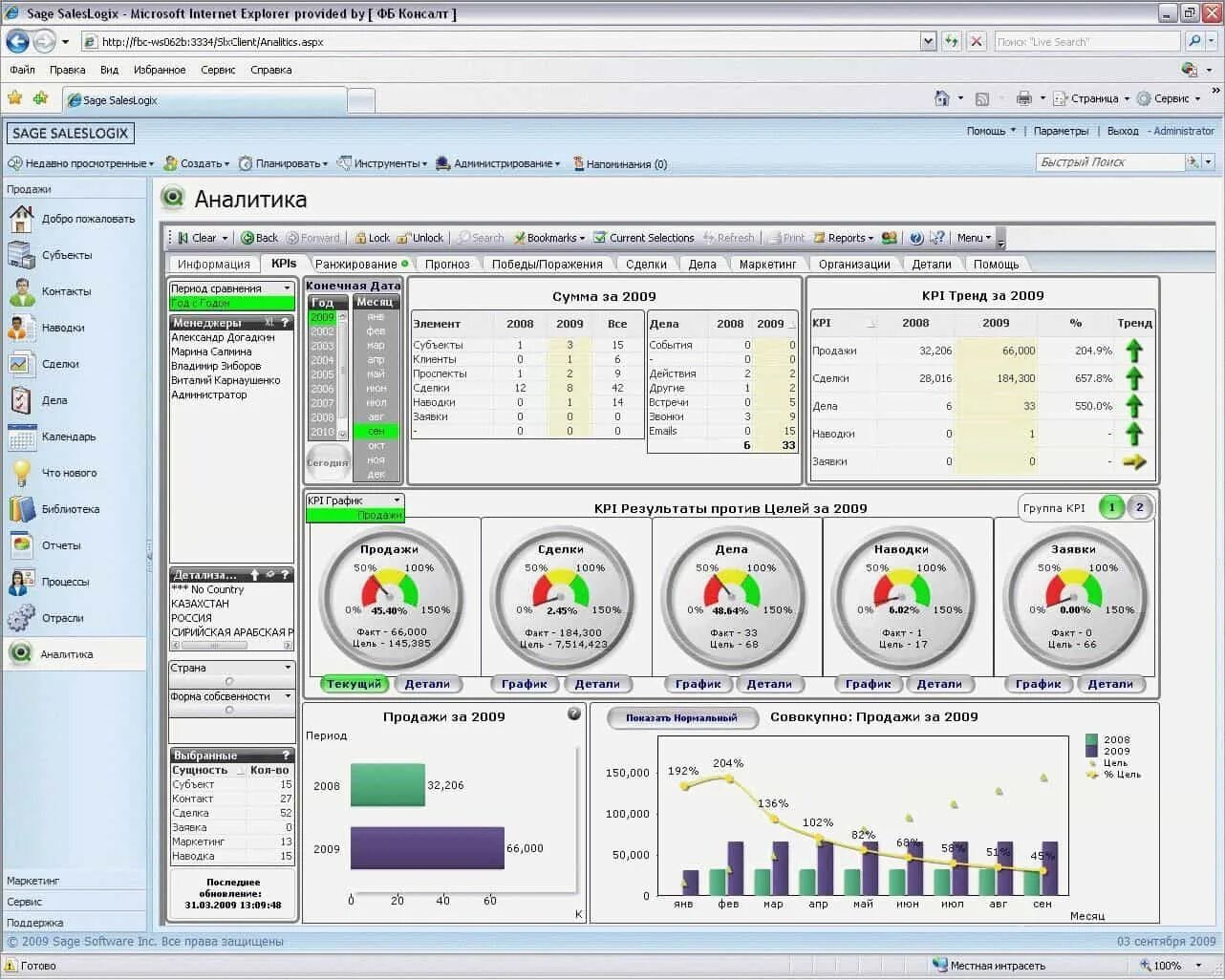The height and width of the screenshot is (980, 1225).
Task: Open Наводки in the sidebar
Action: point(63,329)
